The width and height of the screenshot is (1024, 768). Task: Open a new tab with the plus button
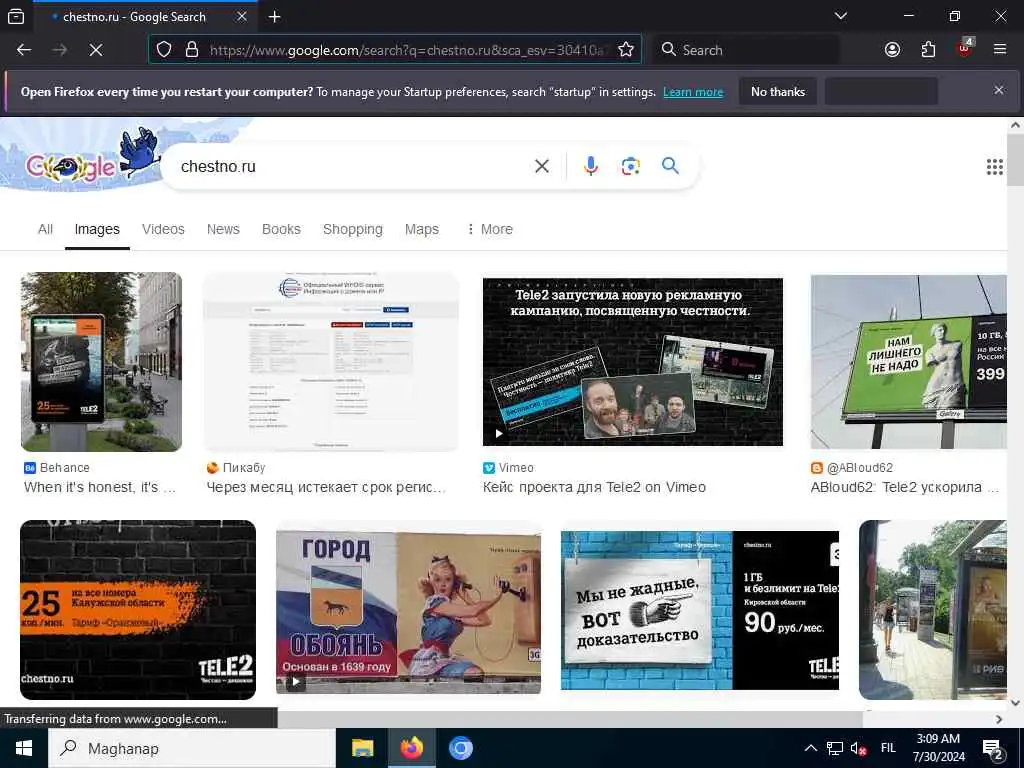coord(275,17)
